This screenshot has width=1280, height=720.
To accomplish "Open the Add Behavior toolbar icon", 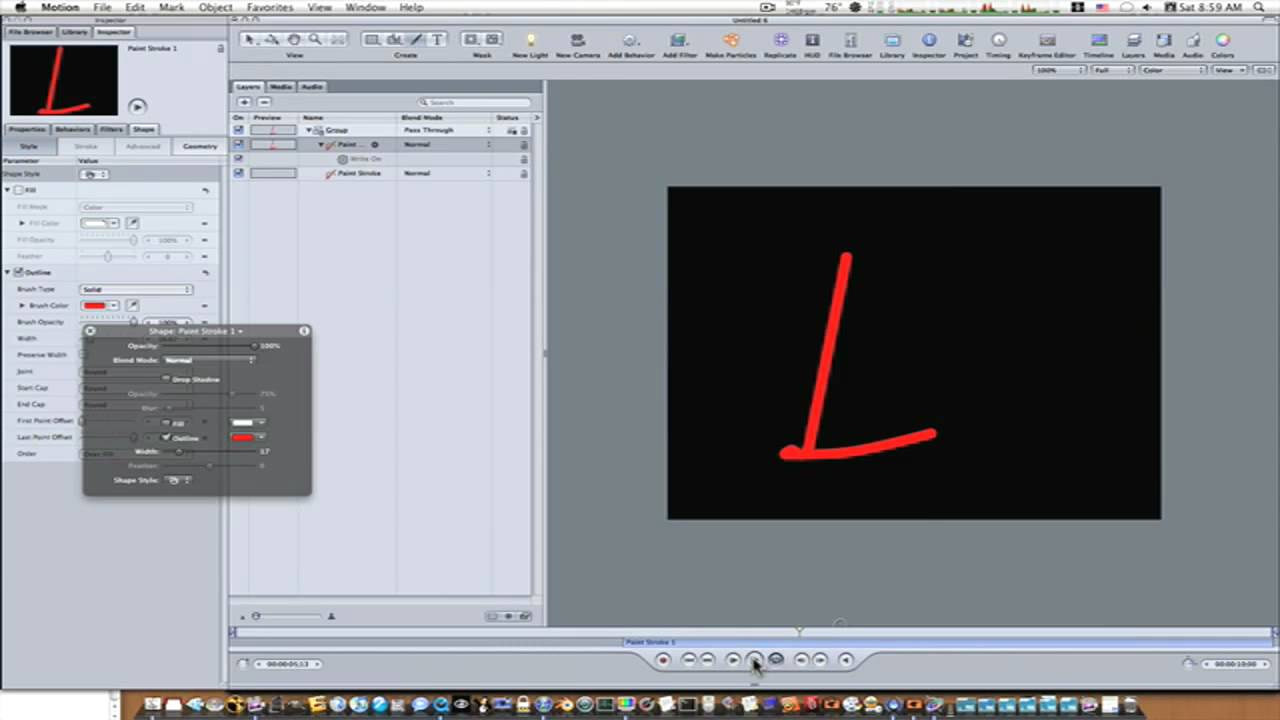I will (x=630, y=41).
